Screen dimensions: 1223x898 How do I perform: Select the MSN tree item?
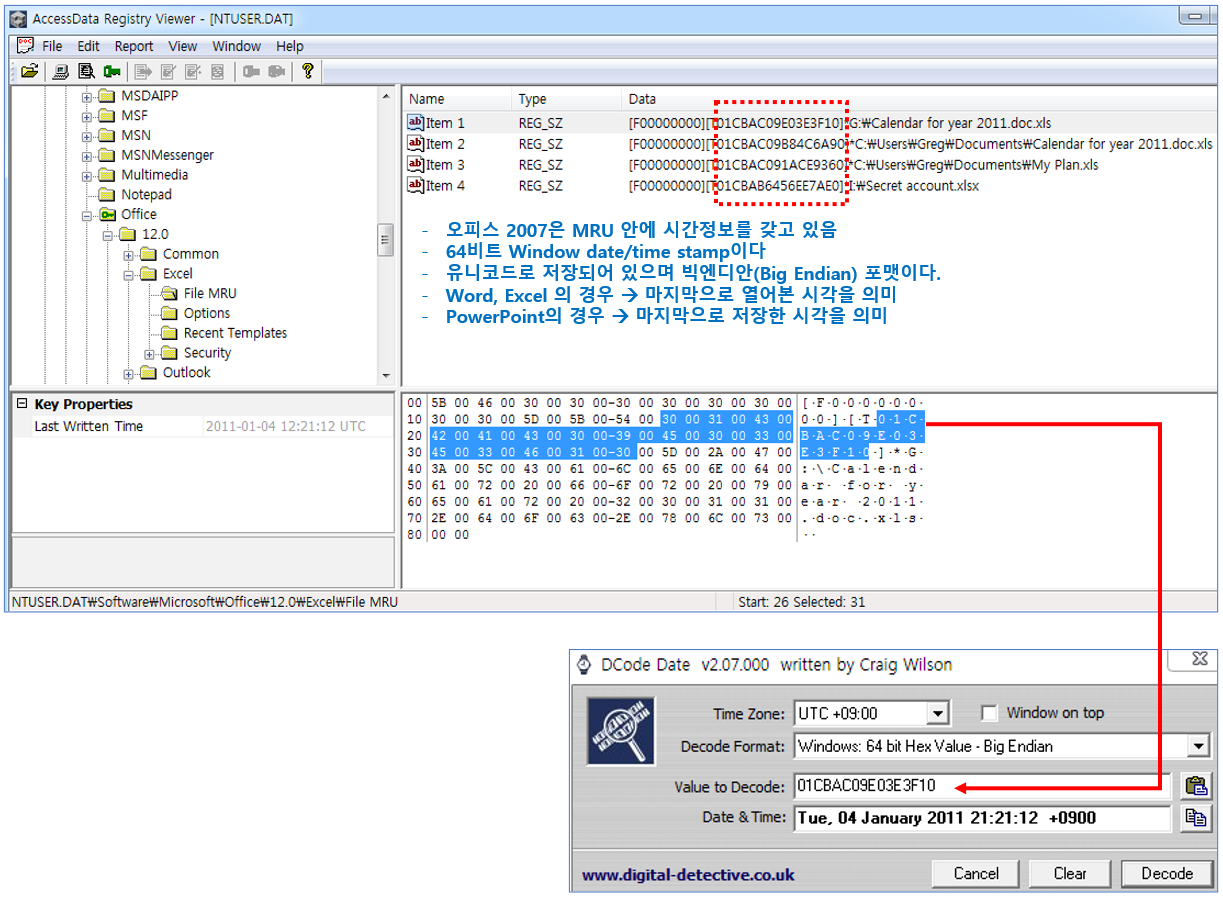136,136
